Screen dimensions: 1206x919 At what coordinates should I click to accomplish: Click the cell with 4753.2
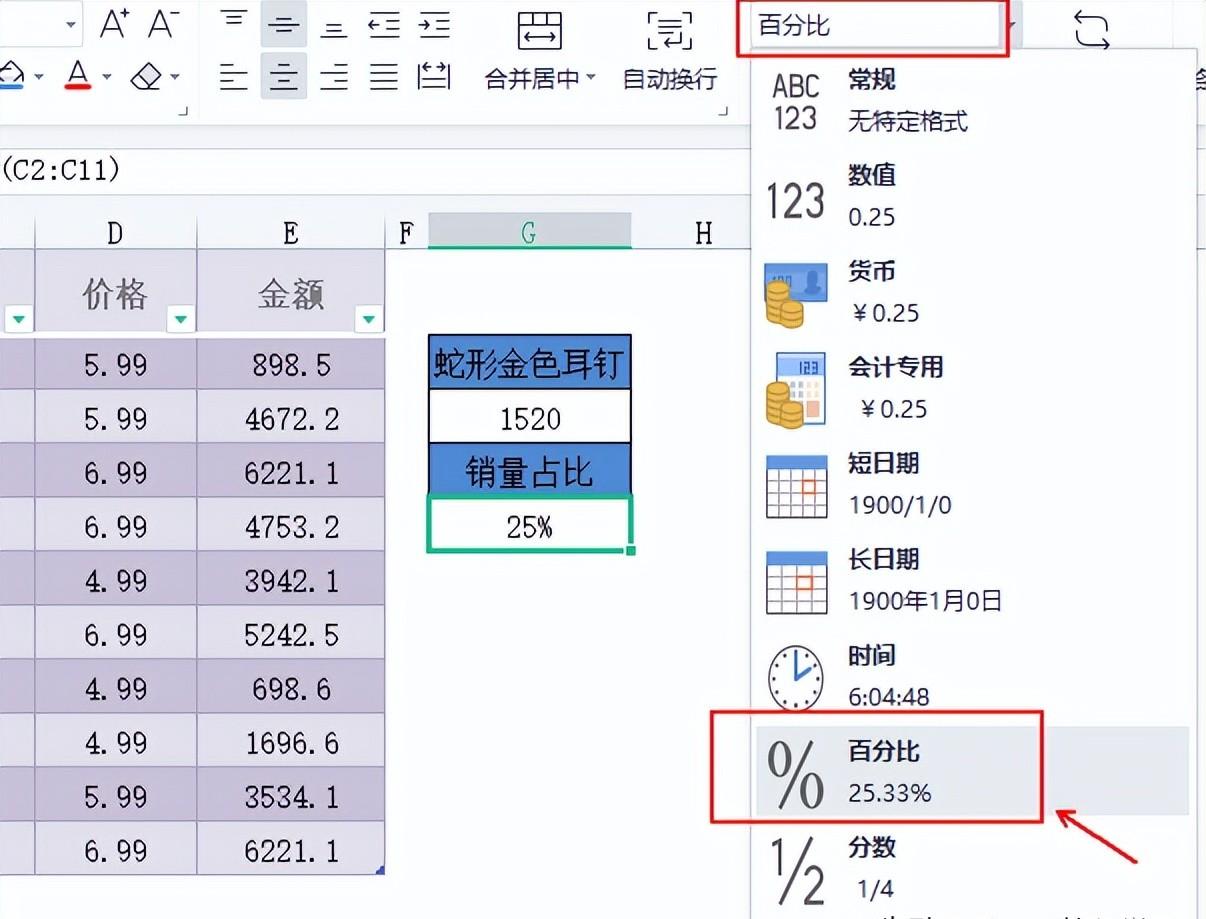[x=291, y=526]
